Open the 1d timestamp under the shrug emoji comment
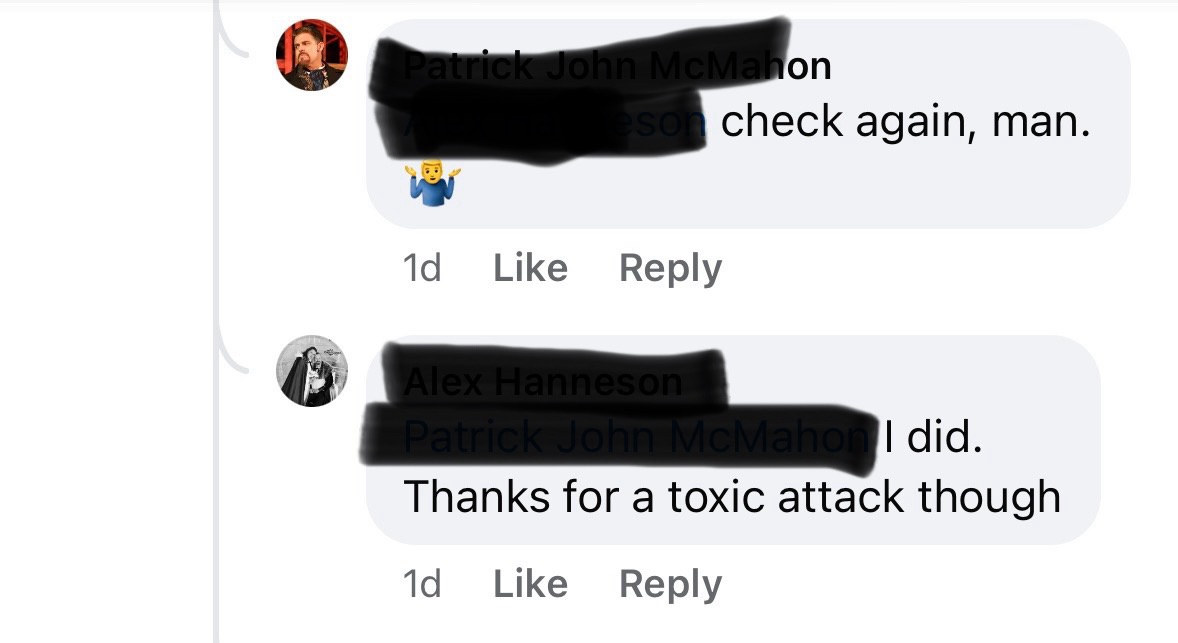Screen dimensions: 1178x643 [x=421, y=268]
